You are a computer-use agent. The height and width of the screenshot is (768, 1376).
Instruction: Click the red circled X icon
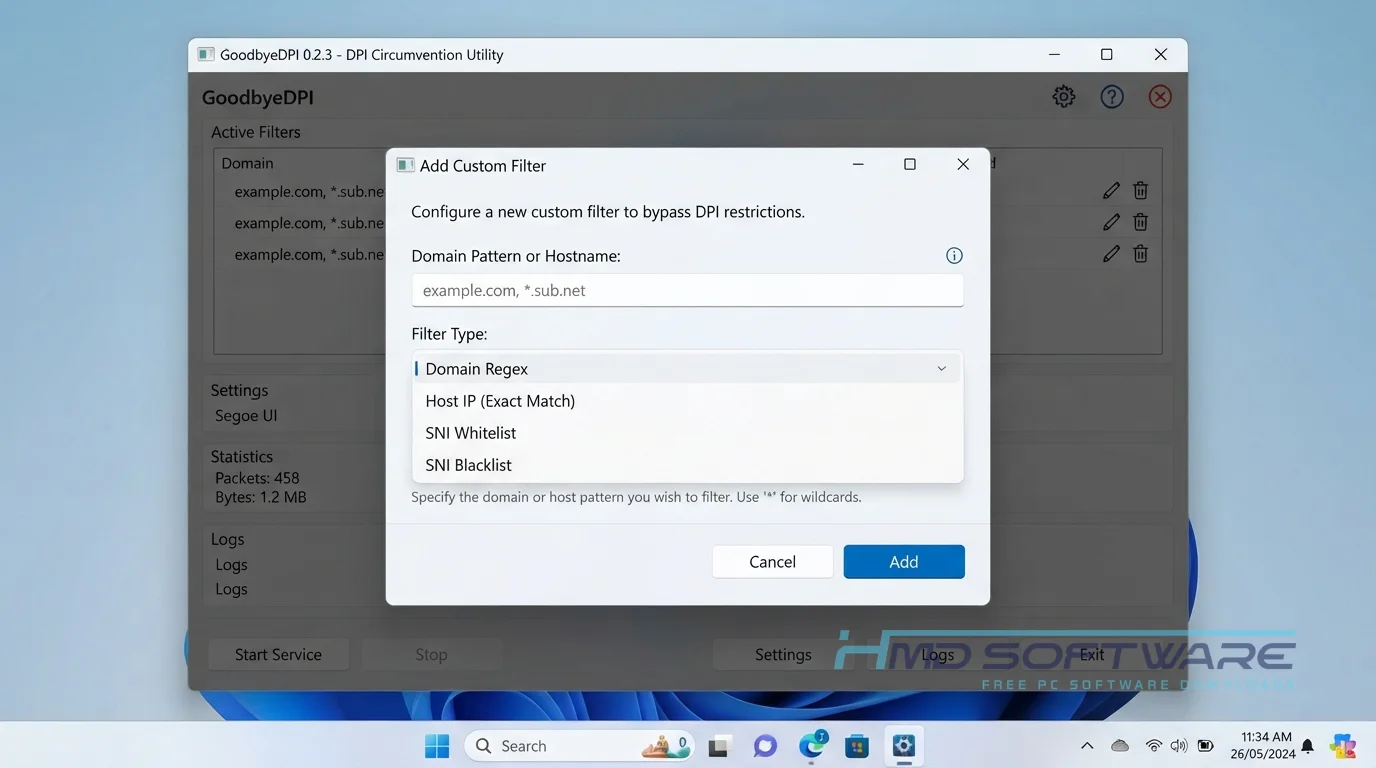click(1160, 97)
